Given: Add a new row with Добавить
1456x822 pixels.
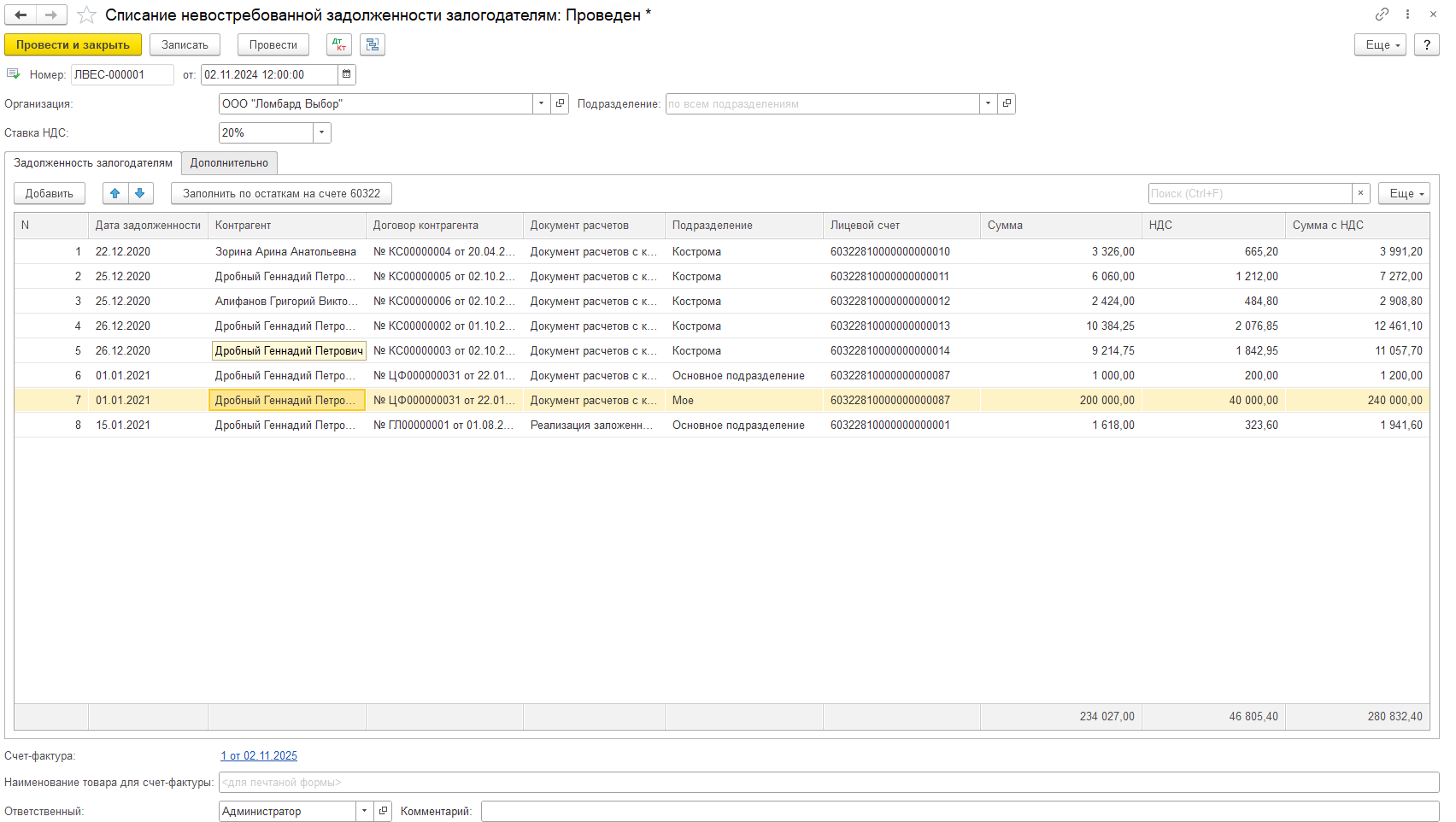Looking at the screenshot, I should pos(50,193).
